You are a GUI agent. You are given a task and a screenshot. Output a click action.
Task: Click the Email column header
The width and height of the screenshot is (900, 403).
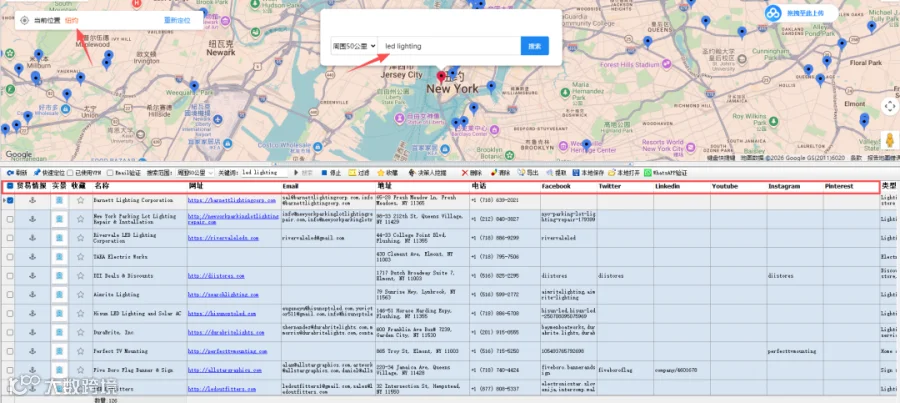click(290, 186)
